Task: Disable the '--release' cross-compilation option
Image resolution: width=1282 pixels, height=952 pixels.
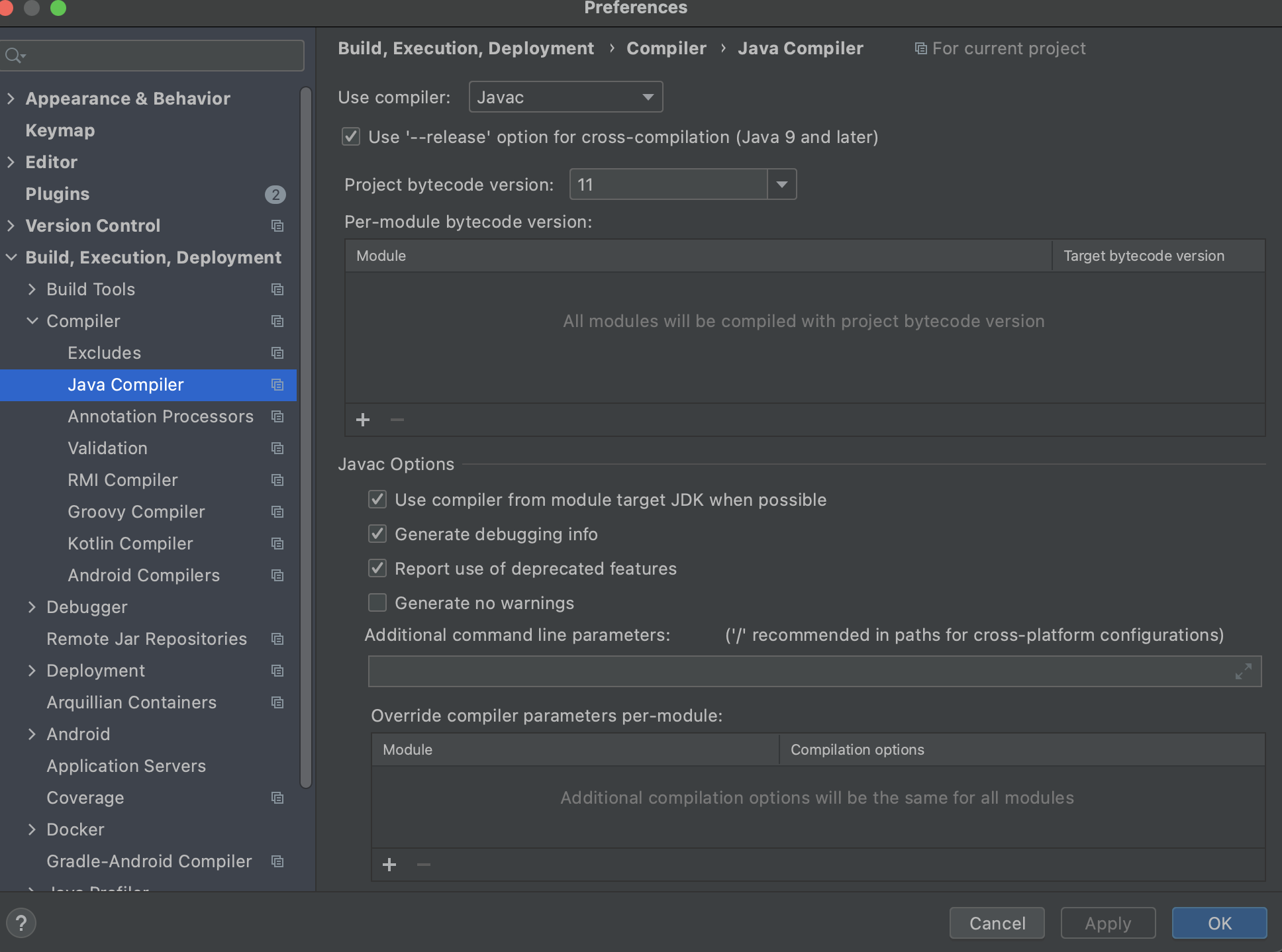Action: pyautogui.click(x=351, y=137)
